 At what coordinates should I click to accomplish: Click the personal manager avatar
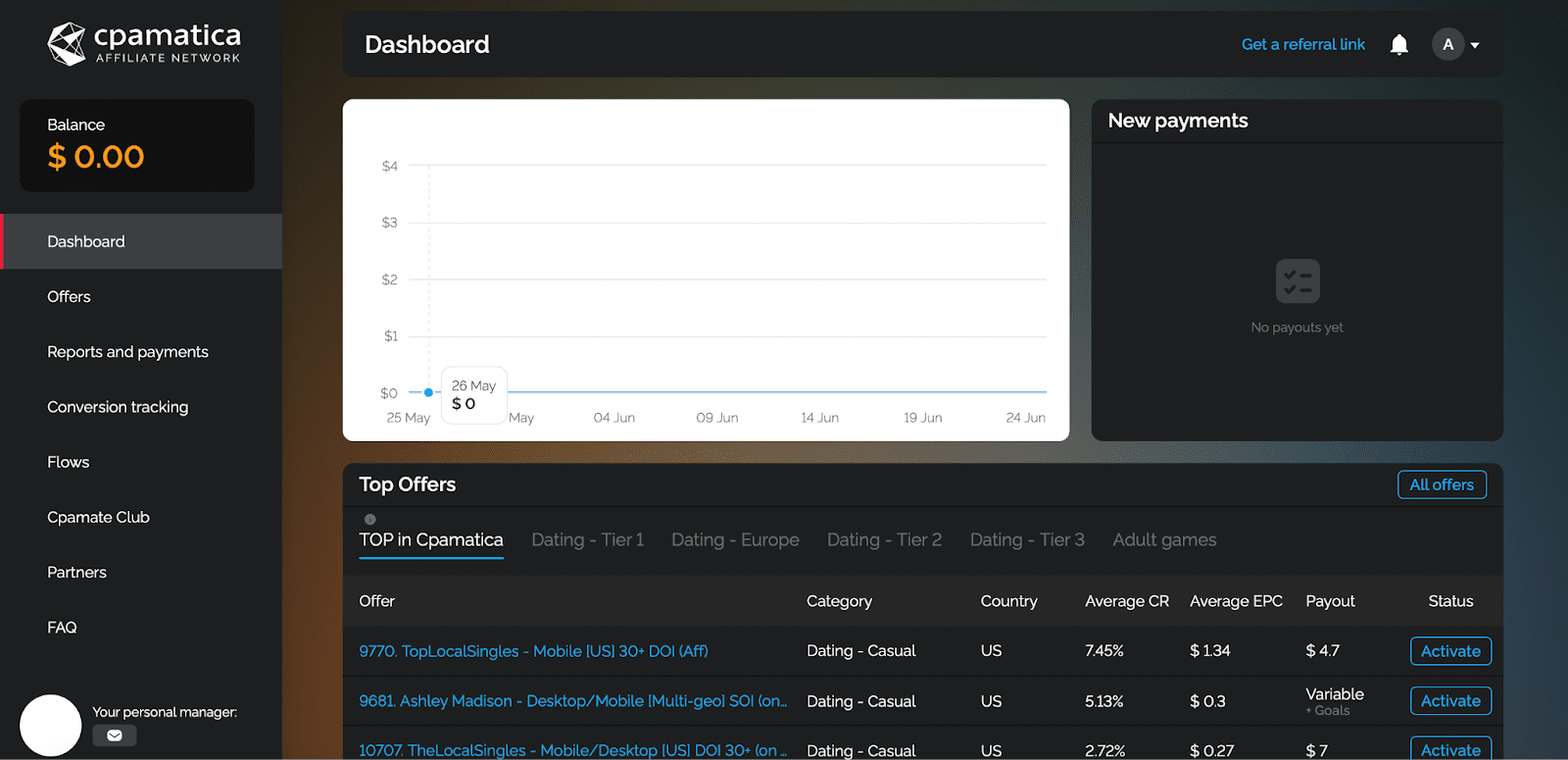pos(51,726)
